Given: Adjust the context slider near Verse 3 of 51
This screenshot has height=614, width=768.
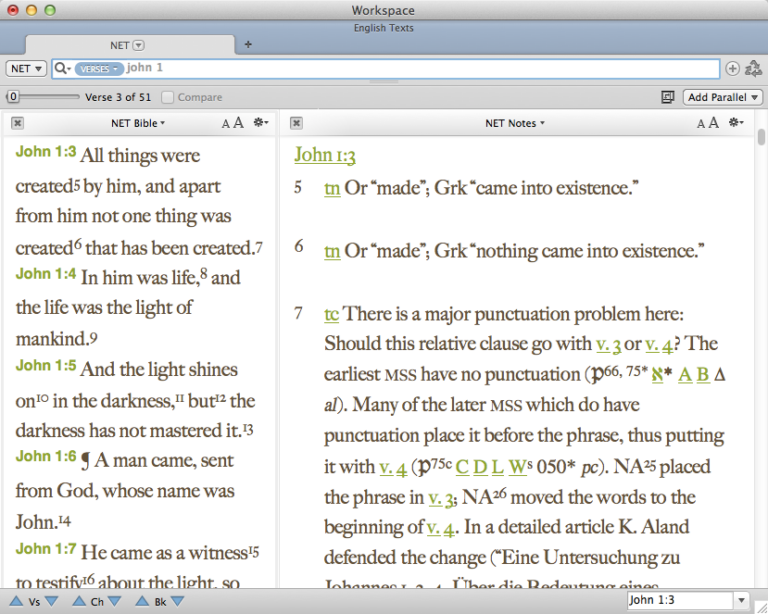Looking at the screenshot, I should point(42,97).
